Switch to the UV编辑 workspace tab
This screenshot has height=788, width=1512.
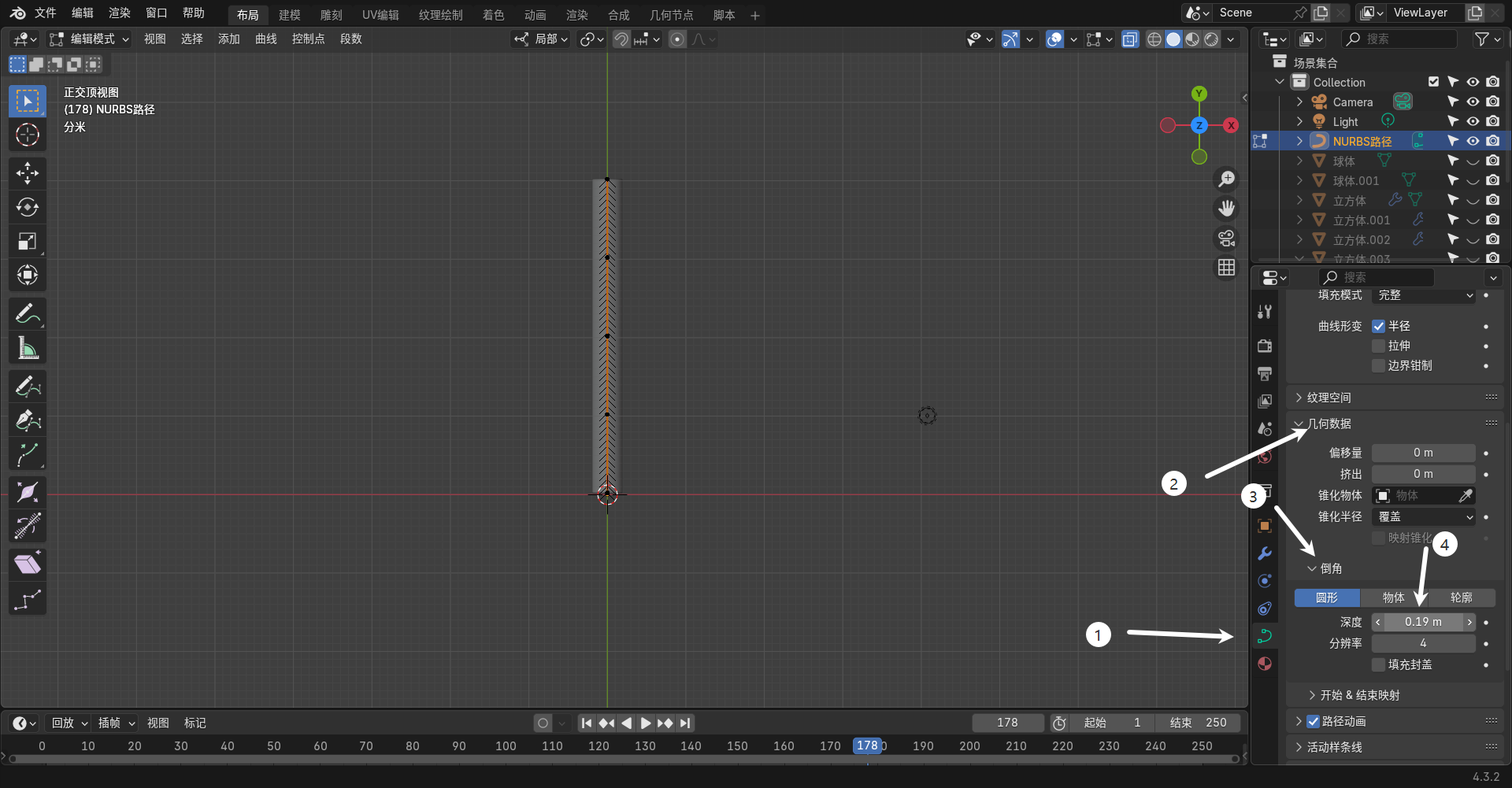point(380,15)
